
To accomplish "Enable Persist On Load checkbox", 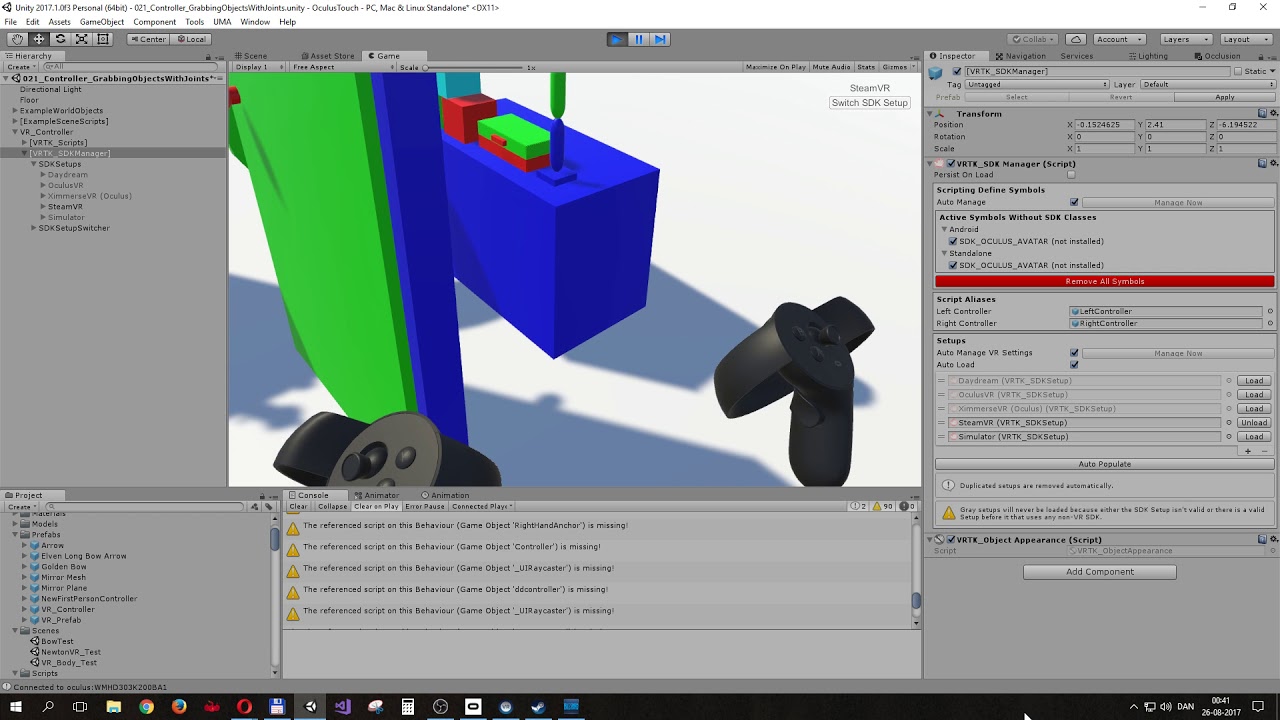I will pos(1071,175).
